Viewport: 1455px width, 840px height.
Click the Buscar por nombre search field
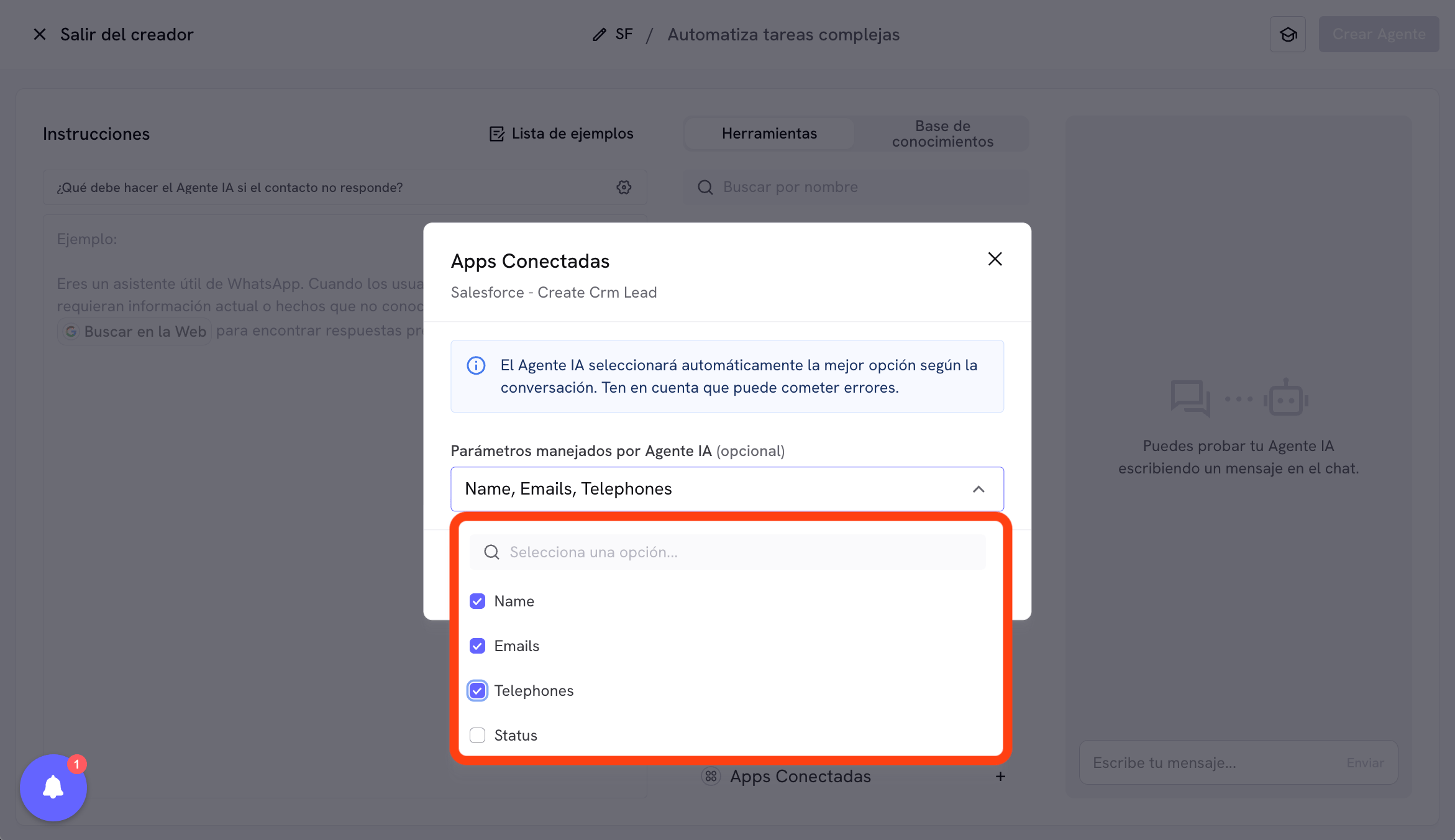(855, 187)
